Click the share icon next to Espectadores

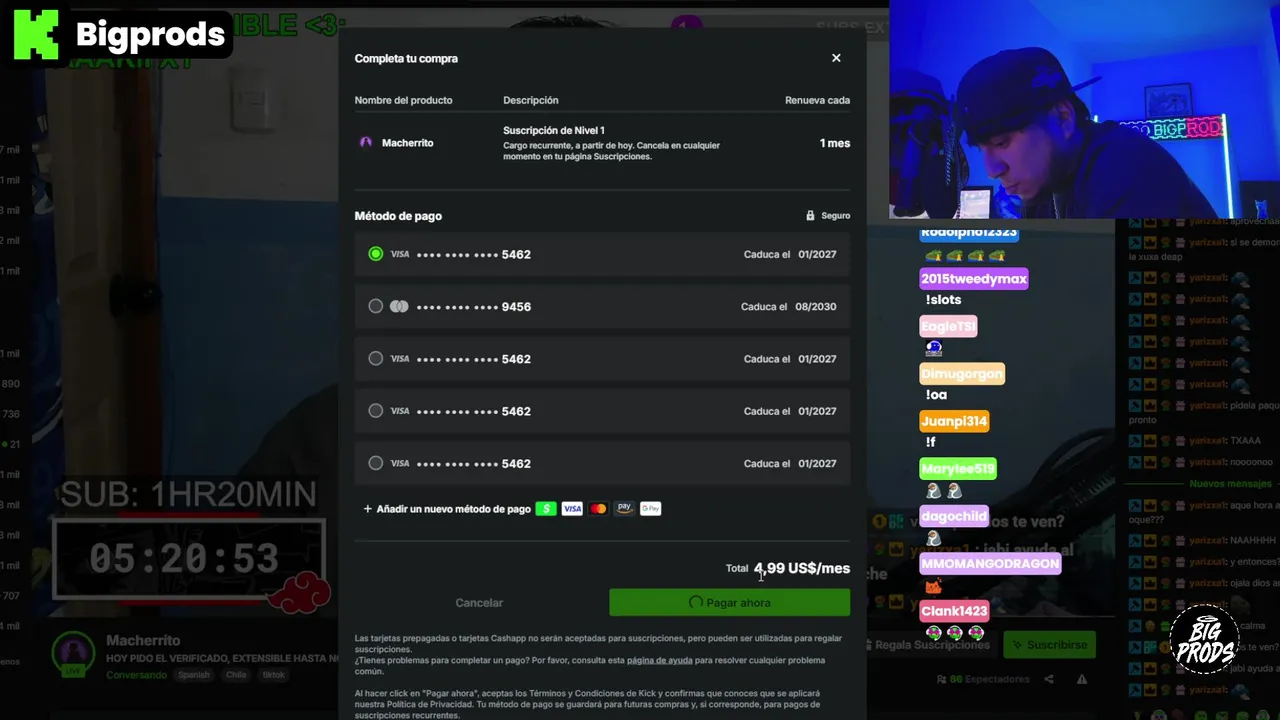coord(1049,679)
